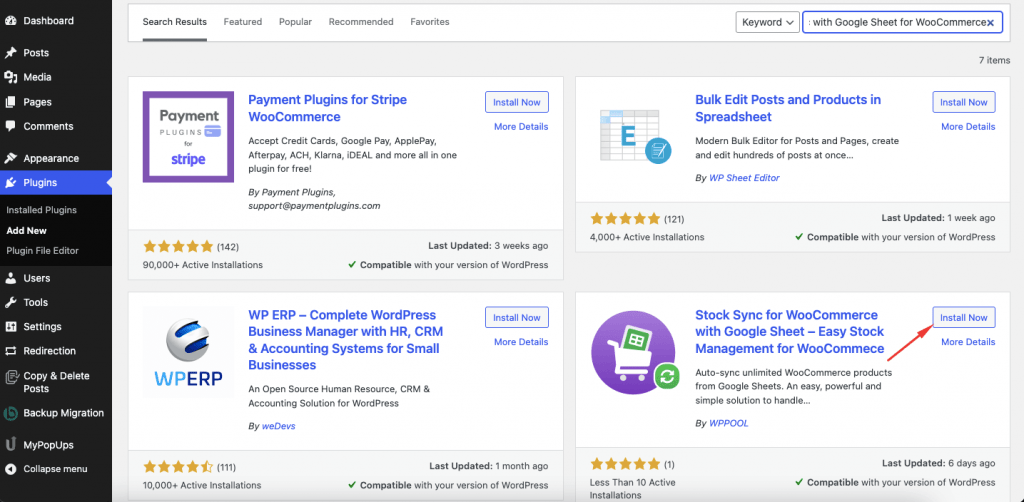Viewport: 1024px width, 502px height.
Task: Open the WP Sheet Editor author link
Action: [x=744, y=178]
